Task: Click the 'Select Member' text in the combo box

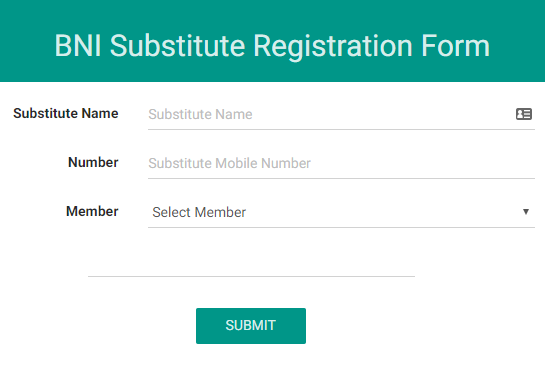Action: [x=199, y=212]
